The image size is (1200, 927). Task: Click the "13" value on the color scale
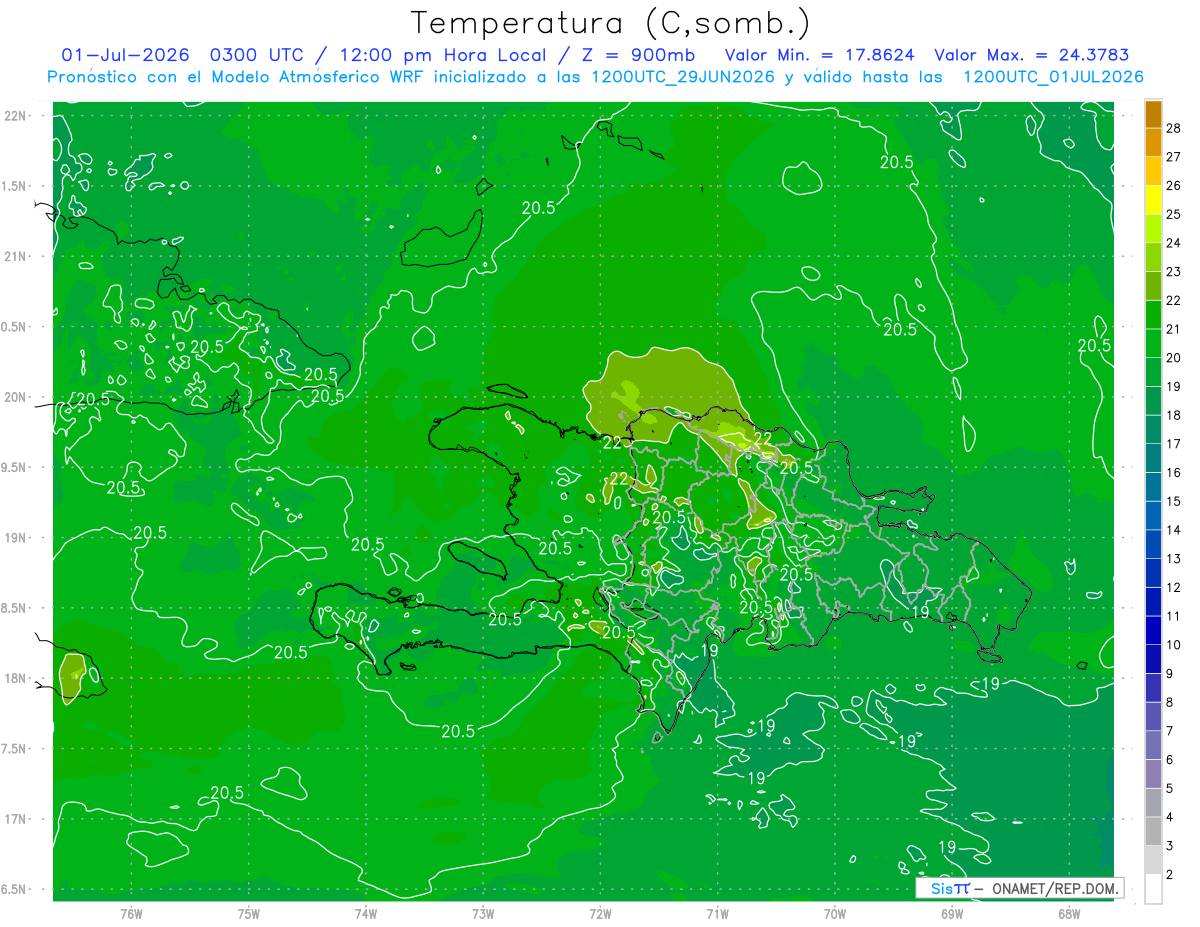coord(1174,559)
